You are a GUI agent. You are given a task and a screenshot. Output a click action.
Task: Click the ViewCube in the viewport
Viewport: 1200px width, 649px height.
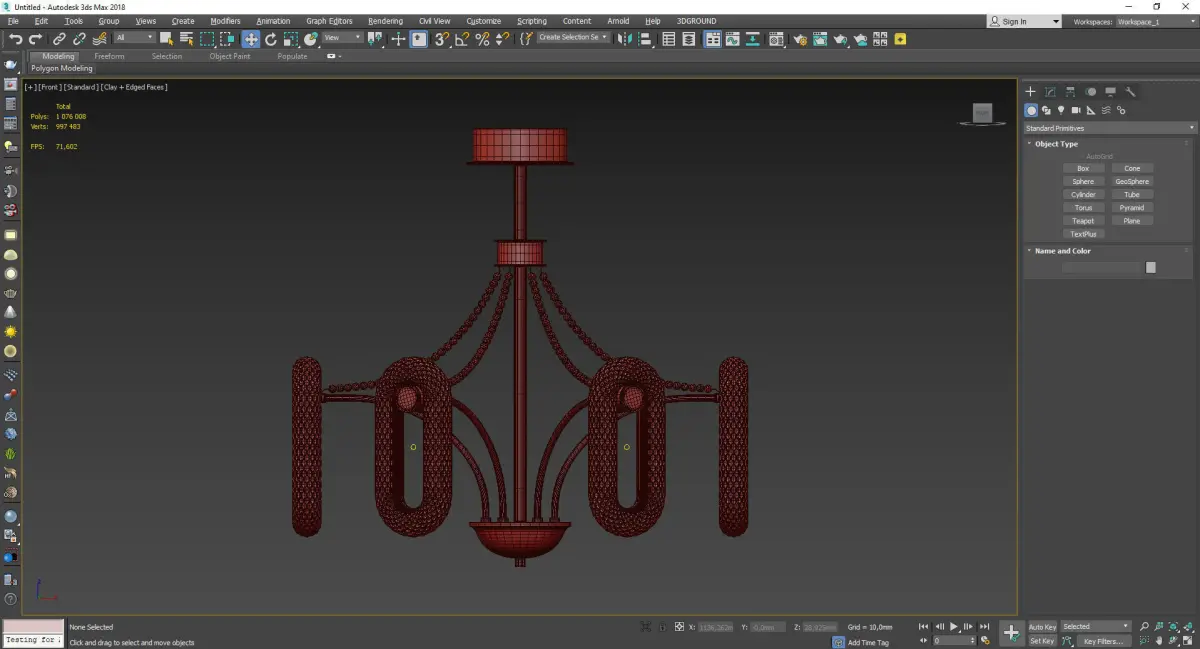(982, 114)
